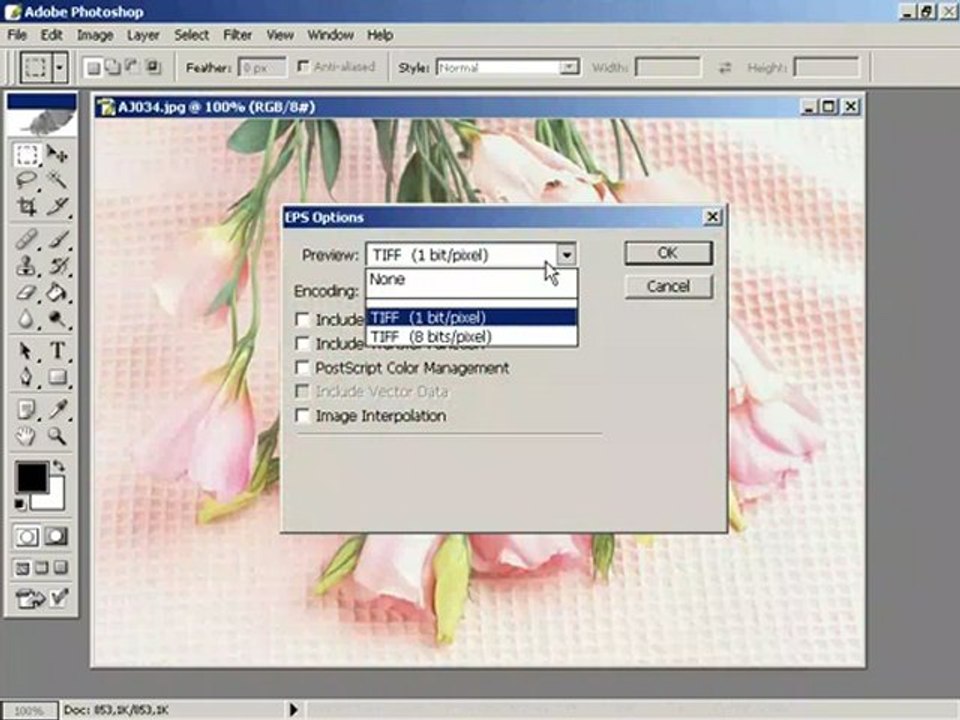Open the Style dropdown in options bar
Image resolution: width=960 pixels, height=720 pixels.
[x=569, y=67]
